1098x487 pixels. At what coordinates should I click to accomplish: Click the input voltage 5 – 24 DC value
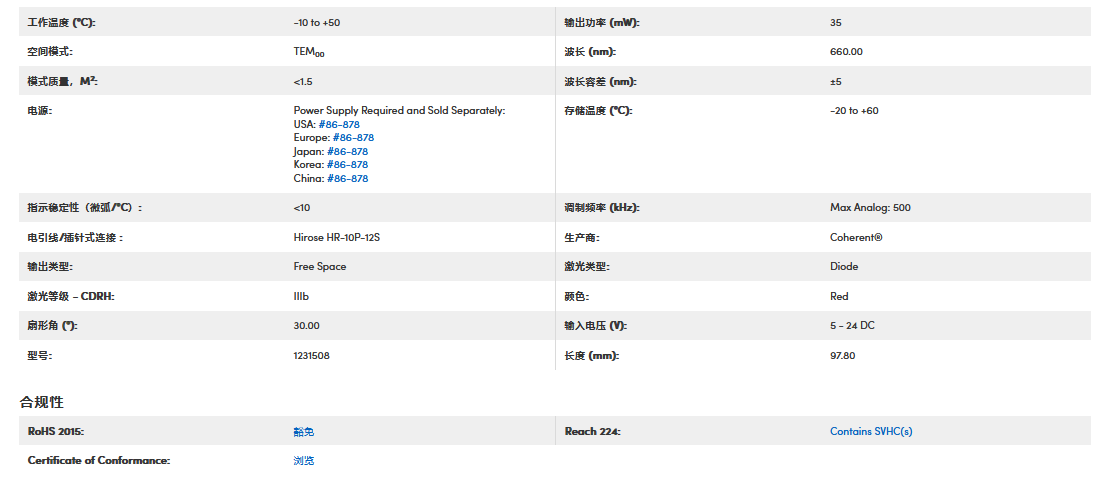852,326
